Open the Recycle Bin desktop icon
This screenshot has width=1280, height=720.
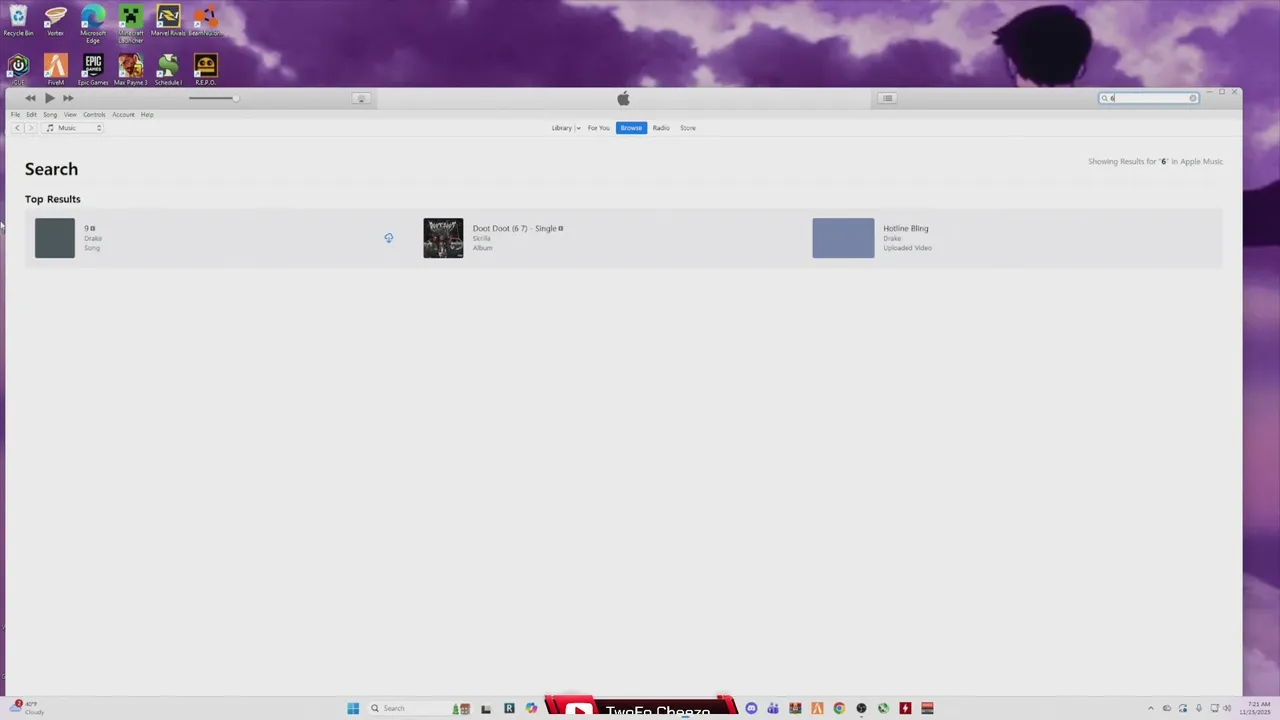point(18,20)
